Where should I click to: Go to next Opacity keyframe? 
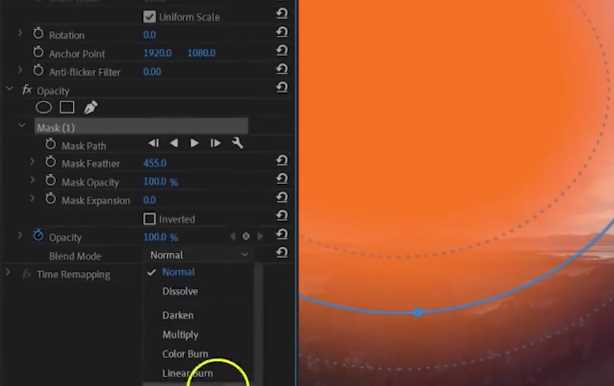coord(260,236)
